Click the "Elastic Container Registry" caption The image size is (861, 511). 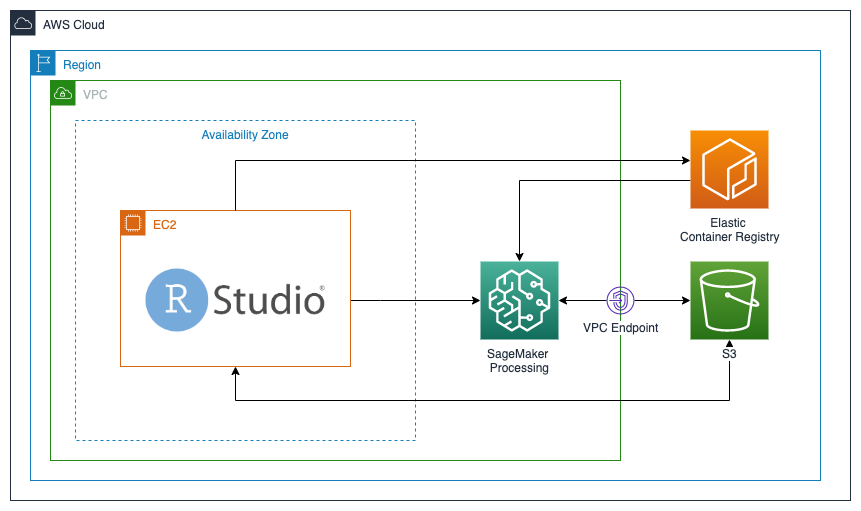pyautogui.click(x=729, y=230)
